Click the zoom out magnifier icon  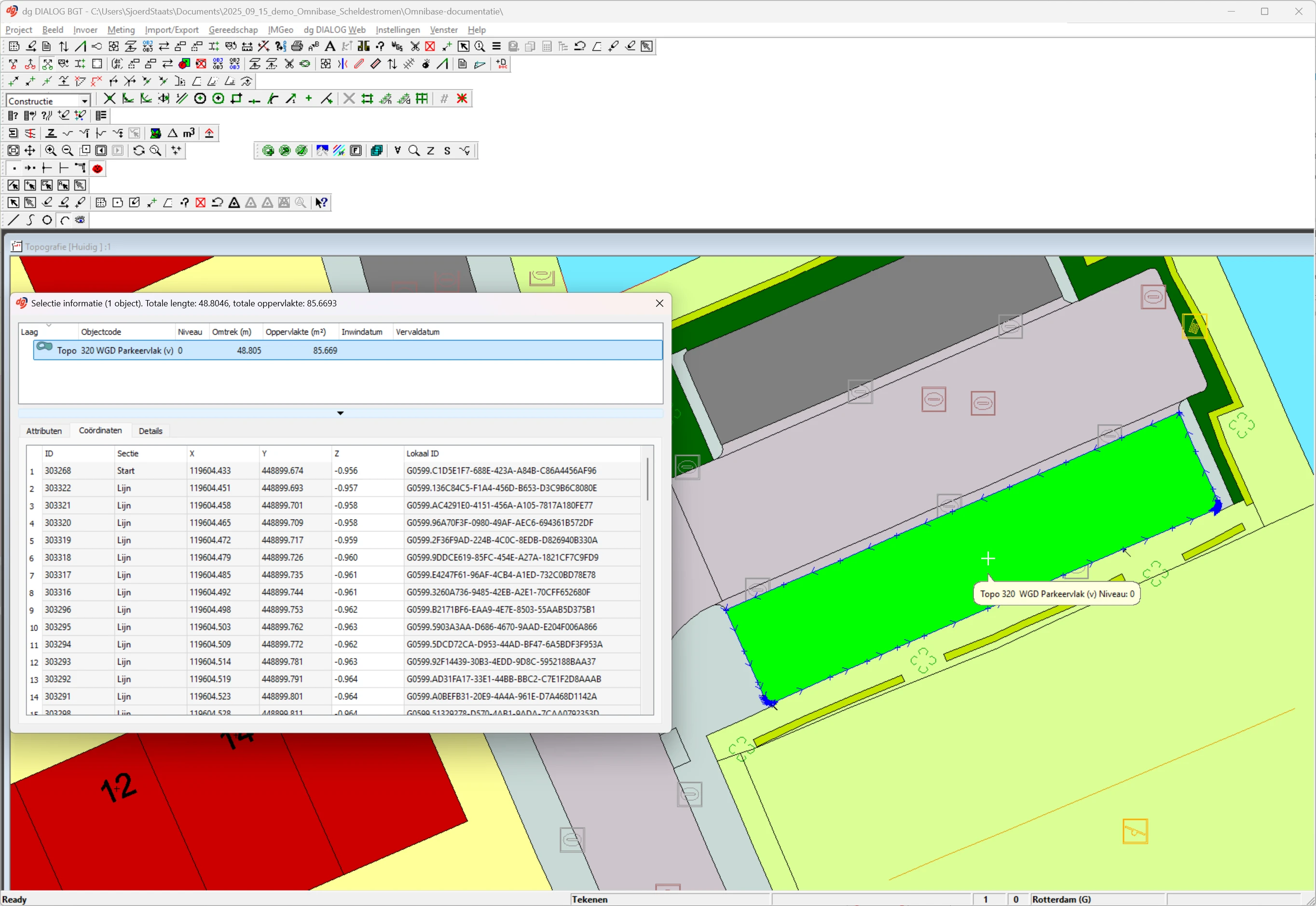click(68, 151)
